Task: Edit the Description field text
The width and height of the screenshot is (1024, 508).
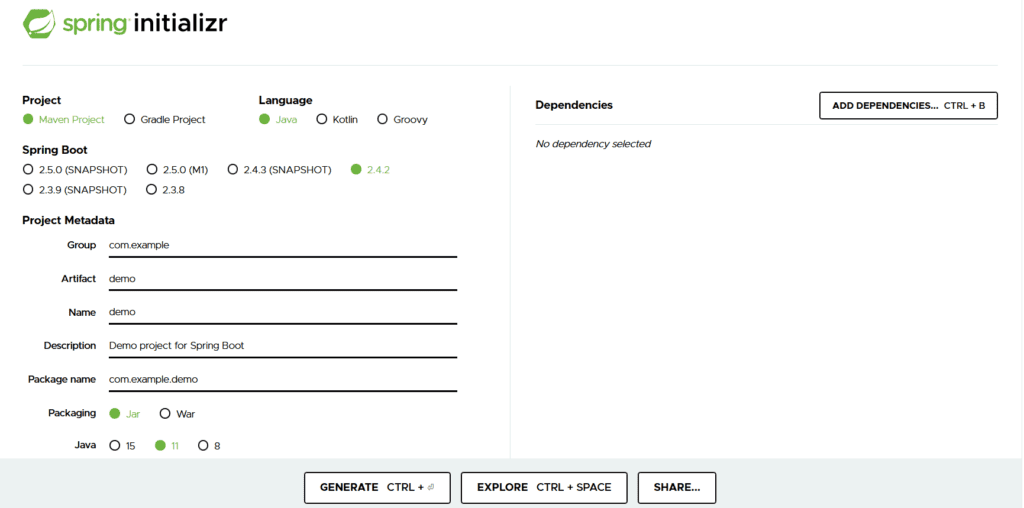Action: tap(282, 345)
